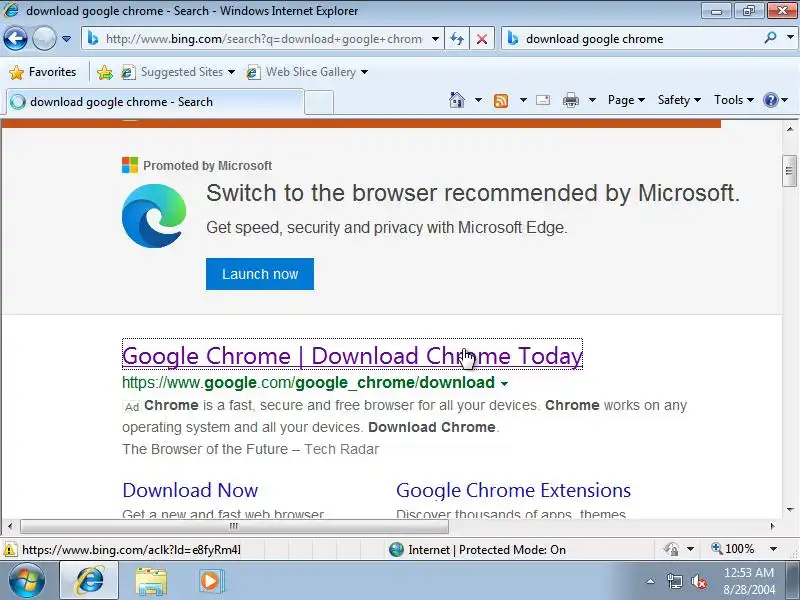Expand the address bar history dropdown
This screenshot has width=800, height=600.
(x=435, y=39)
